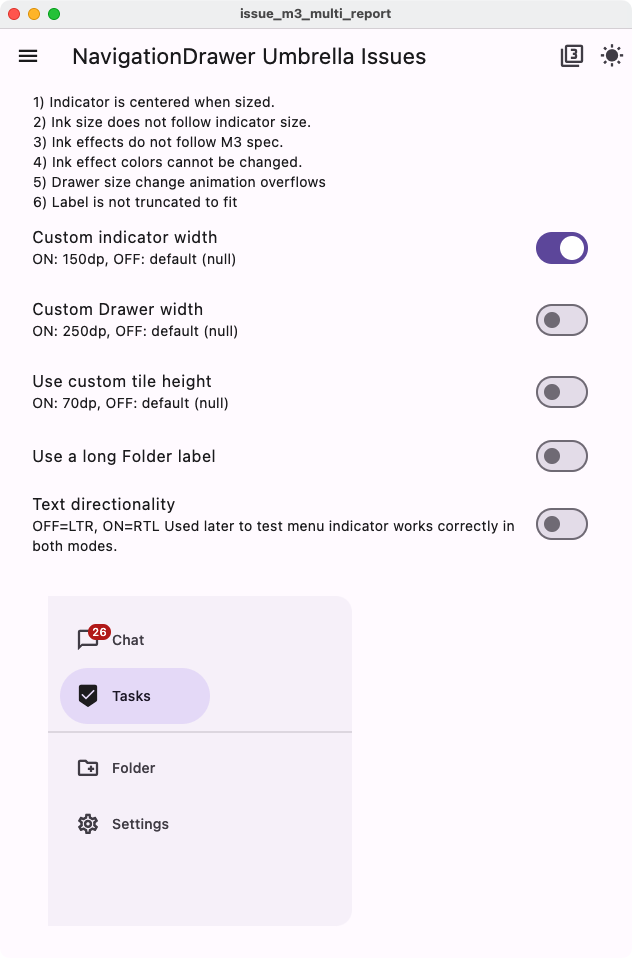The width and height of the screenshot is (632, 958).
Task: Click the Settings gear icon in the drawer
Action: 89,824
